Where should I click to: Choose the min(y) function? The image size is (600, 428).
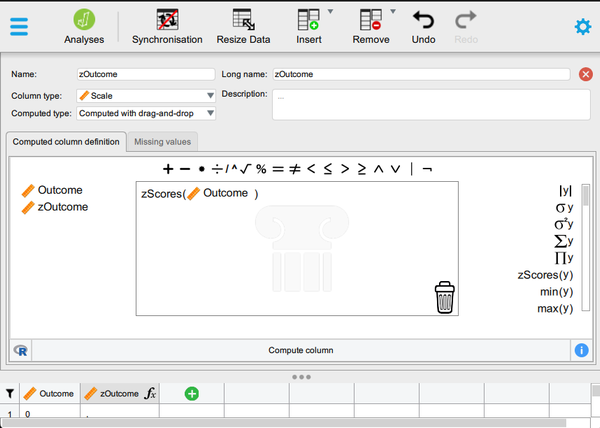556,291
